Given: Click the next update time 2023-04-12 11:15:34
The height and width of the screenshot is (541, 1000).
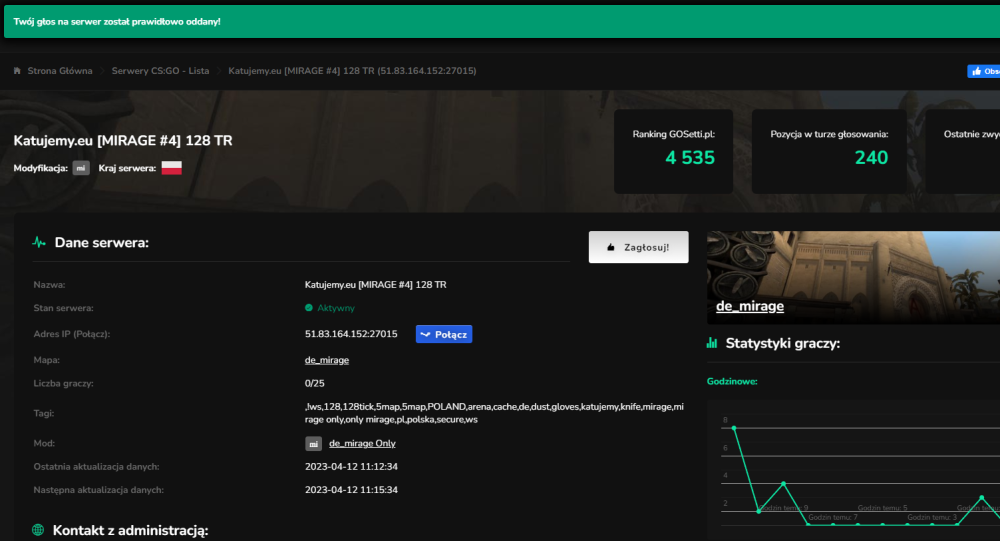Looking at the screenshot, I should (351, 490).
